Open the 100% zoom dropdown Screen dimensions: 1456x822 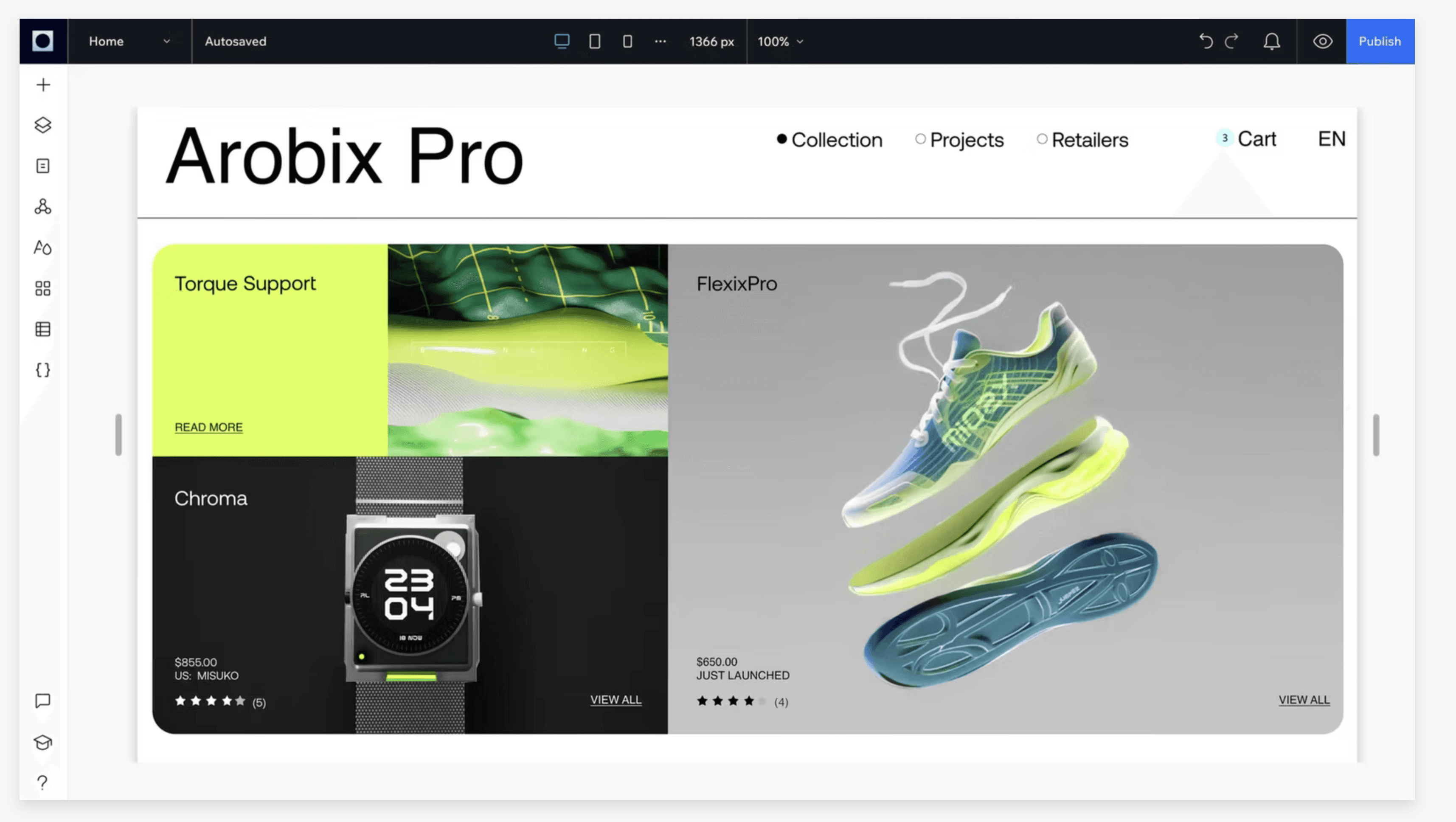pos(780,41)
